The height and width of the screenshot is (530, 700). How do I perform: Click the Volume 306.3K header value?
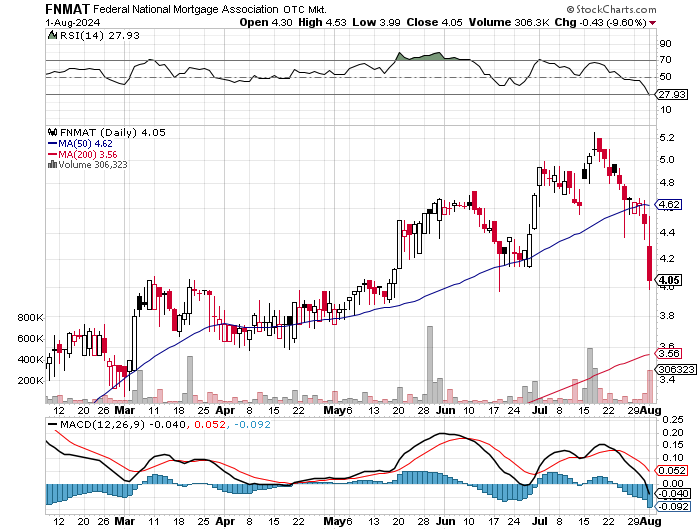(509, 22)
